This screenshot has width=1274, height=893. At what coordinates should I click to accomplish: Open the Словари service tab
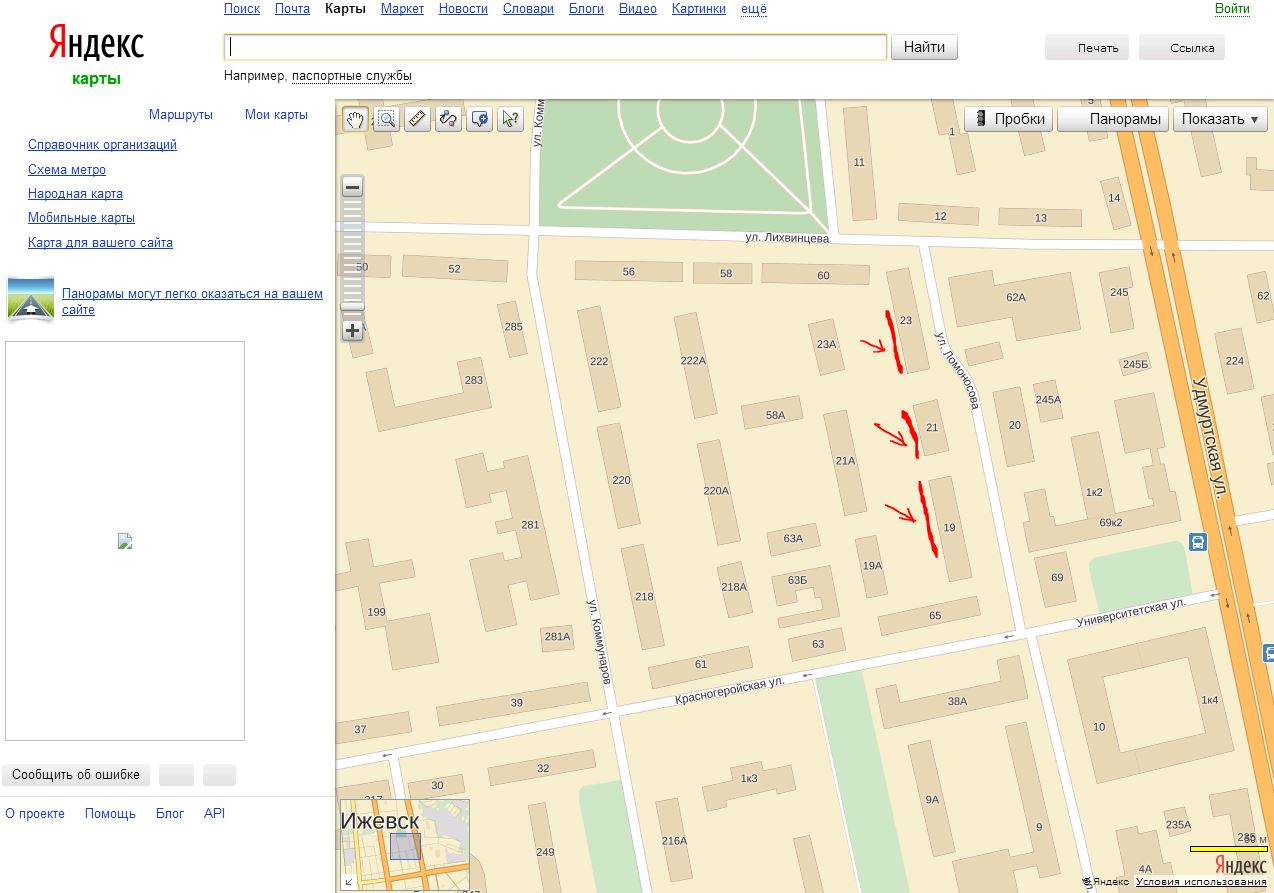tap(528, 9)
